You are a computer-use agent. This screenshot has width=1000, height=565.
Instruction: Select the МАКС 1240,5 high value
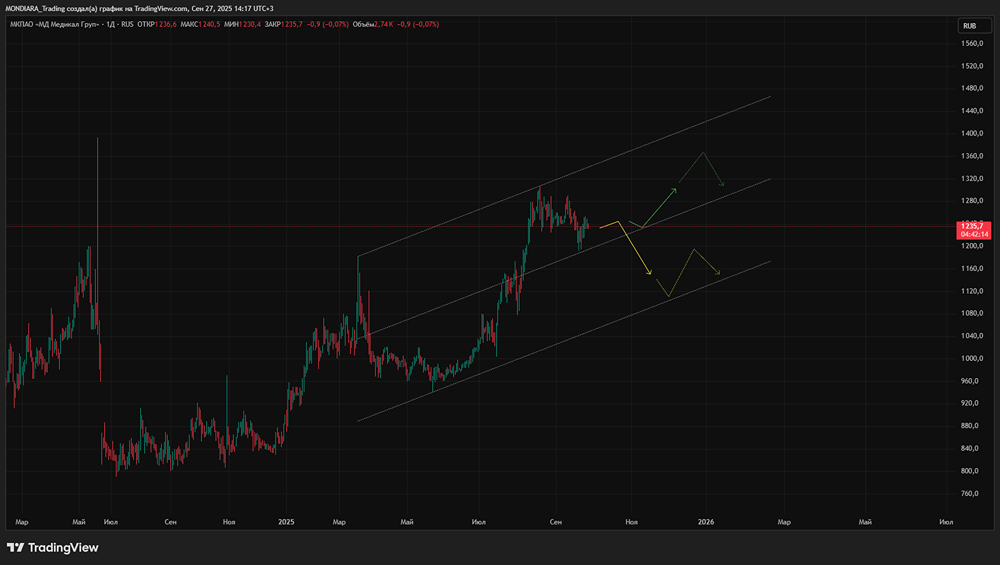200,24
